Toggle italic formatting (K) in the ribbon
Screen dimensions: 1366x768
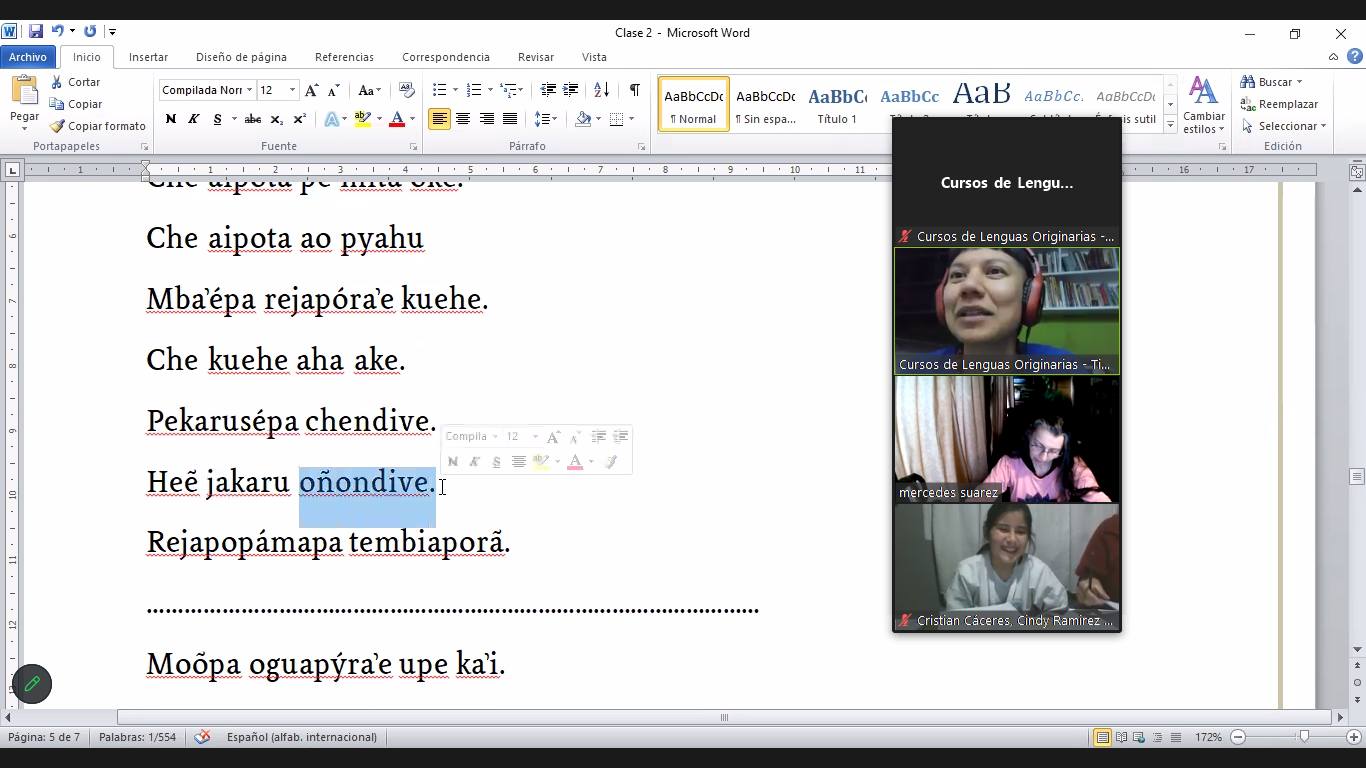tap(194, 119)
